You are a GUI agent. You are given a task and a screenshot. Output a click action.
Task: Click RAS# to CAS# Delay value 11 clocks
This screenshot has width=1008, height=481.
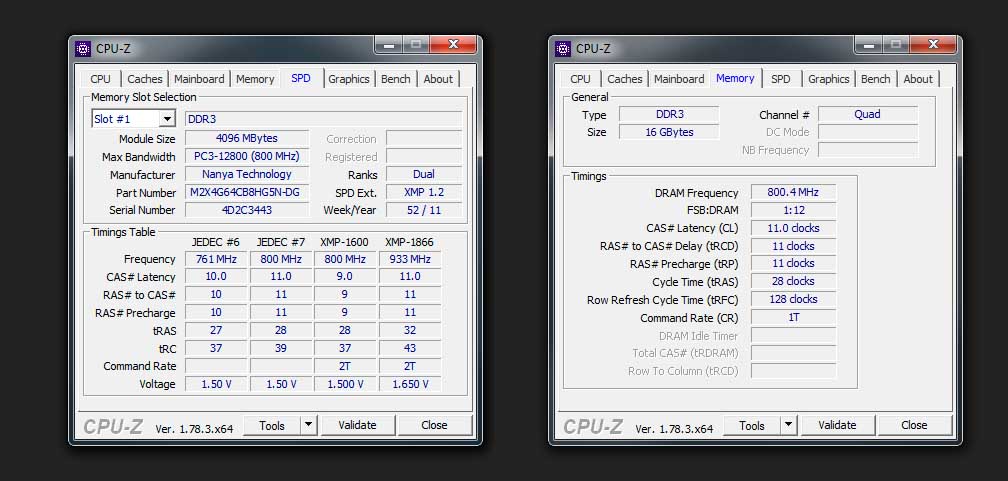[x=793, y=246]
